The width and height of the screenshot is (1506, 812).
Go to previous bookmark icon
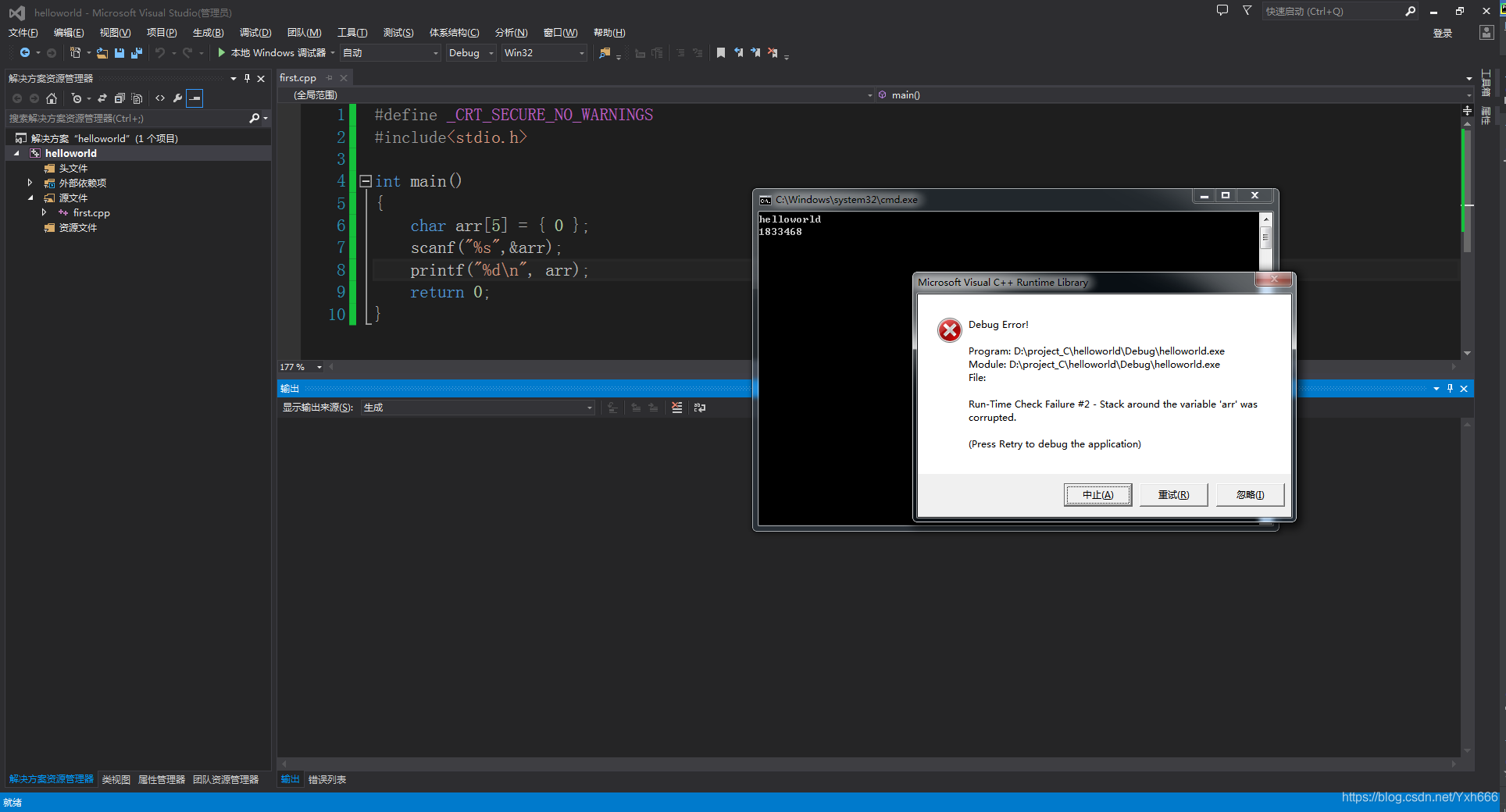tap(738, 53)
